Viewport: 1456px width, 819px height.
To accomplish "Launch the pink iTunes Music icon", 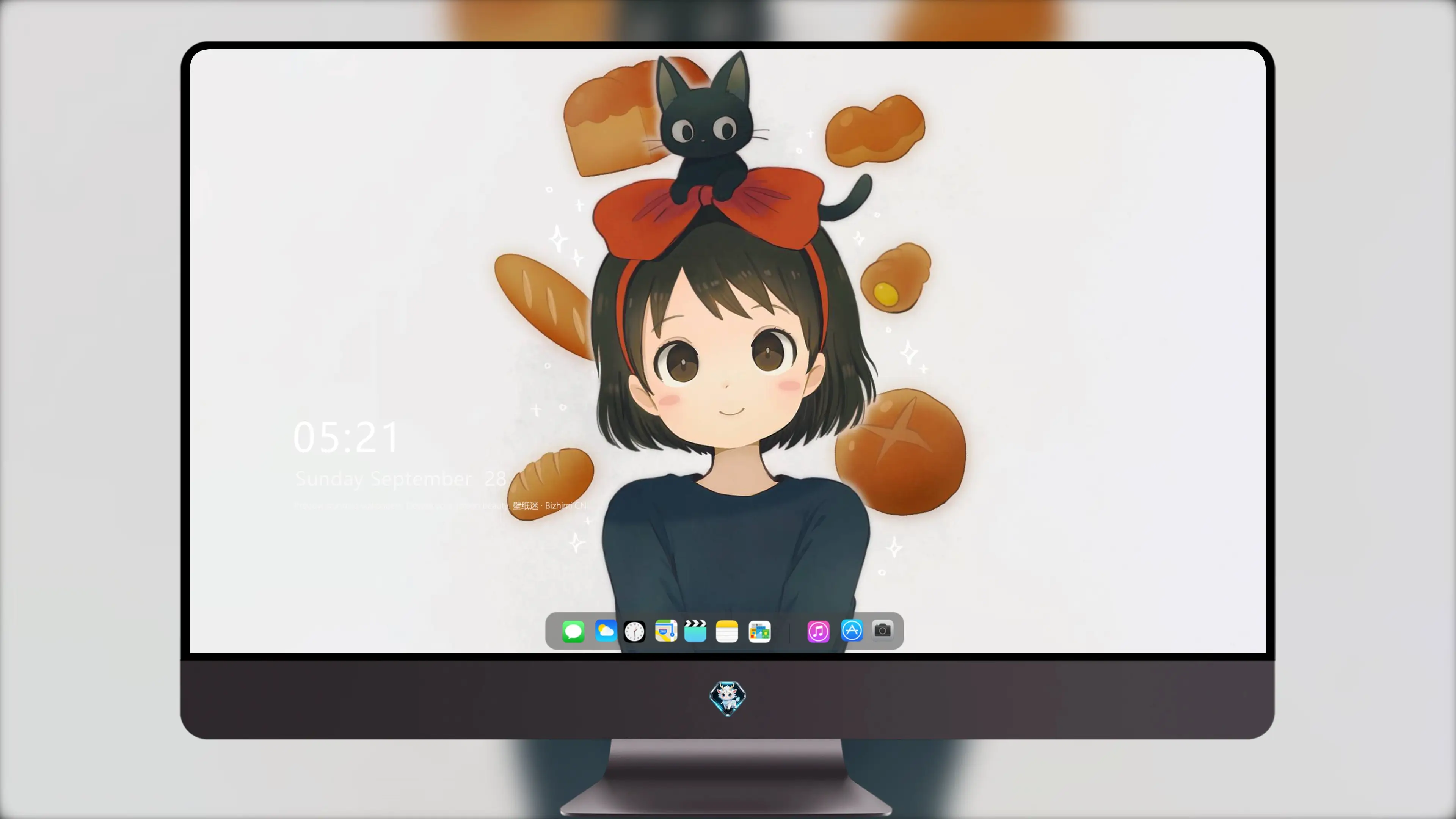I will [x=818, y=631].
